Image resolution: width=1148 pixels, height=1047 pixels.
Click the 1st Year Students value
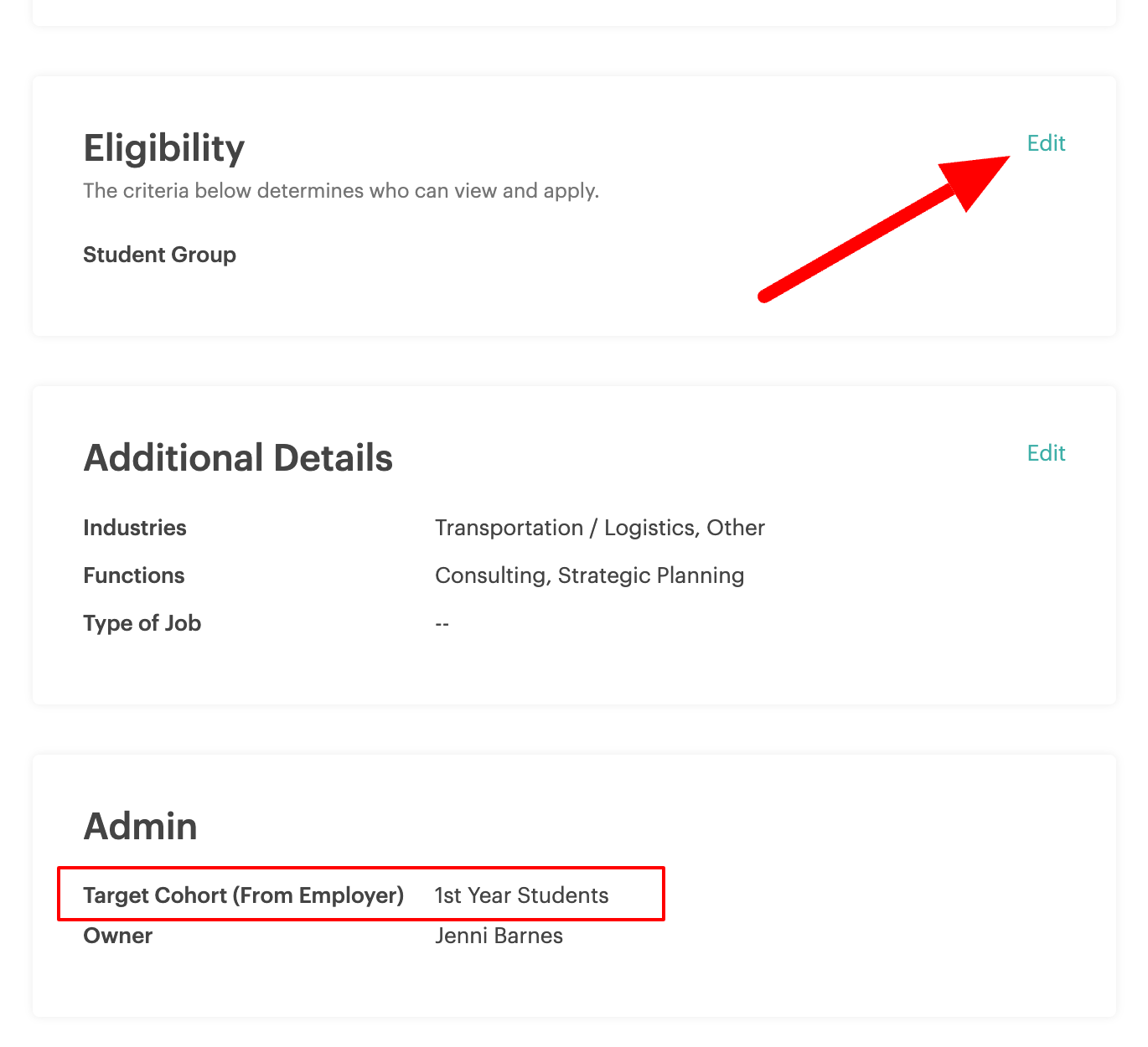[x=521, y=895]
